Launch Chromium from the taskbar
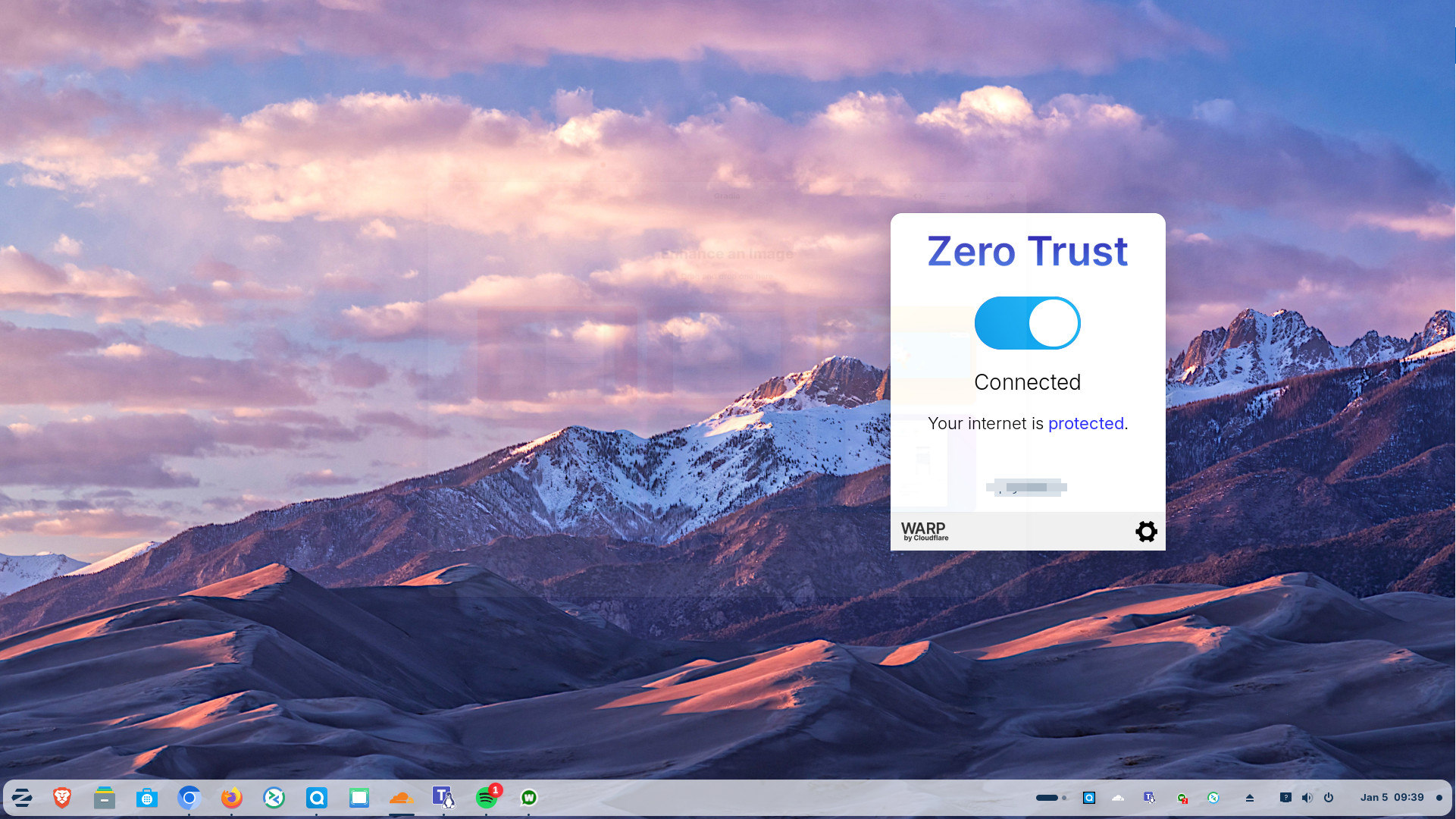The image size is (1456, 819). click(x=189, y=797)
